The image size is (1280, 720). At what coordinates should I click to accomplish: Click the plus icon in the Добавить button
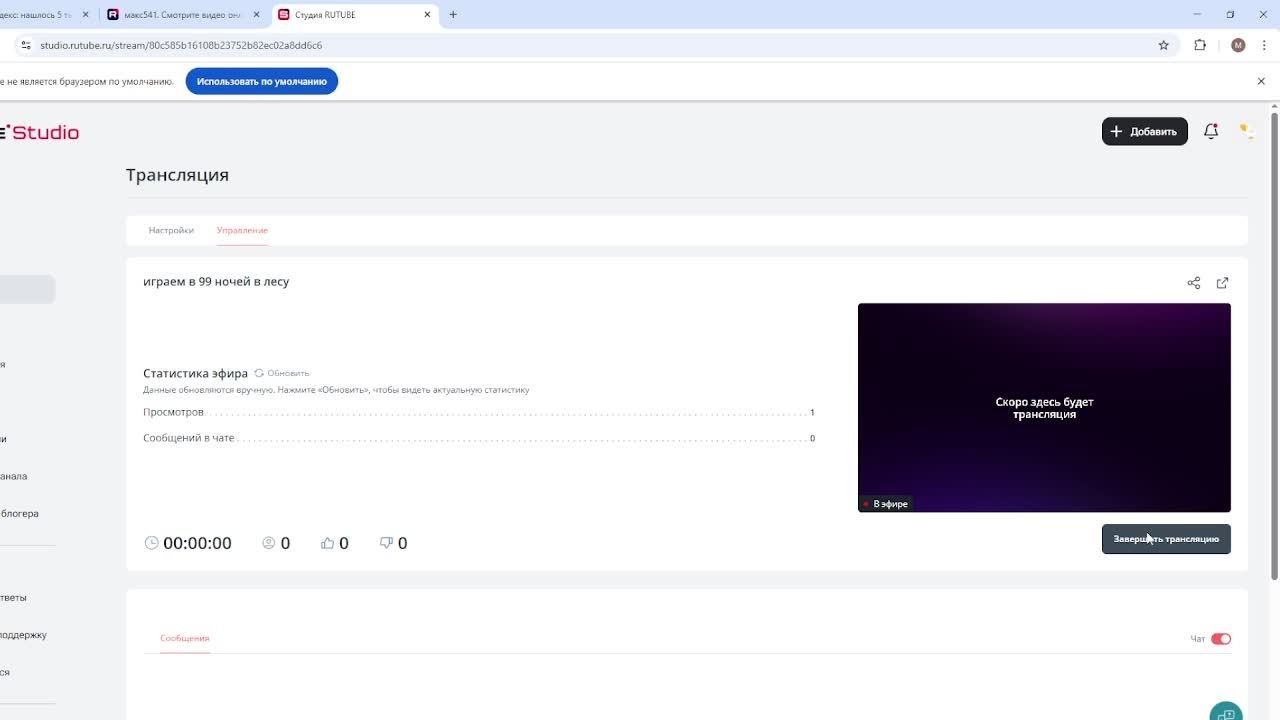pos(1117,131)
